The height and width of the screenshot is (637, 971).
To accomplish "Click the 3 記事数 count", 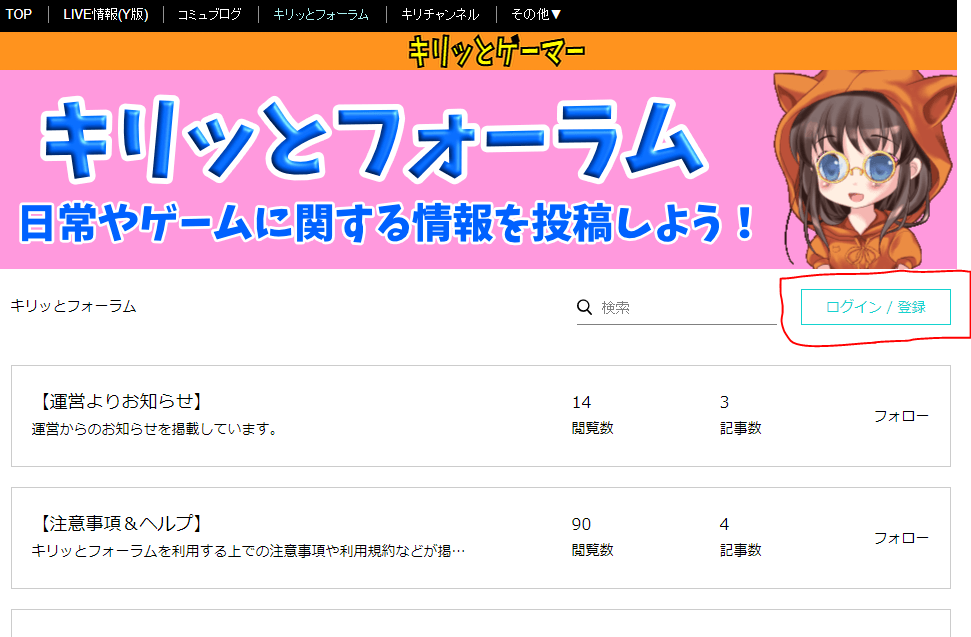I will click(x=741, y=415).
